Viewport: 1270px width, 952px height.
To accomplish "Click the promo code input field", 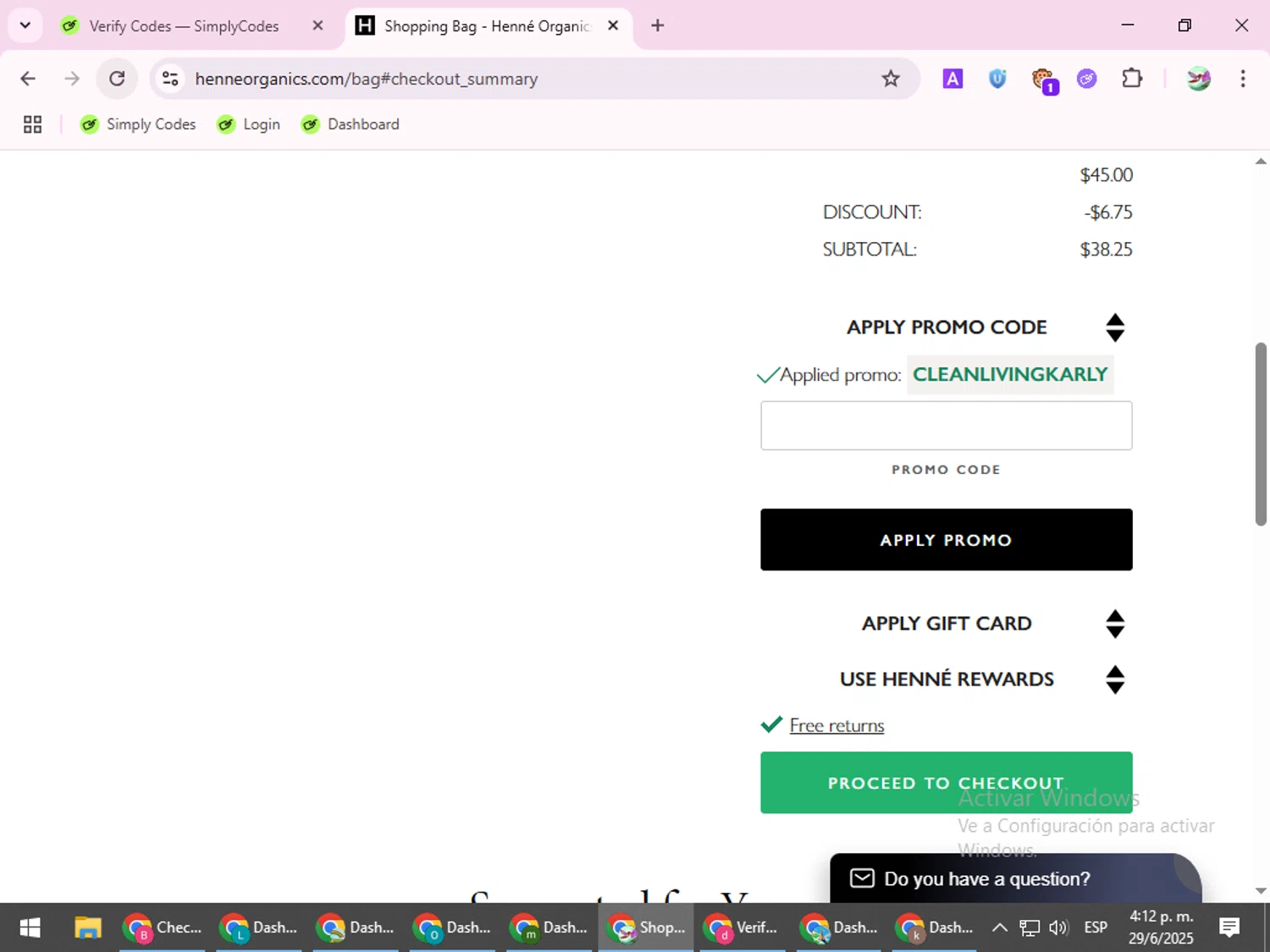I will (x=947, y=426).
